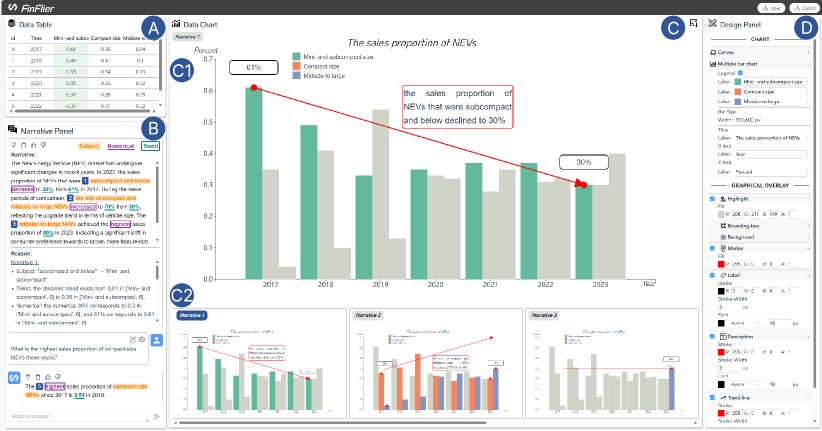Click the Marker overlay pin icon
The width and height of the screenshot is (822, 431).
click(x=723, y=248)
